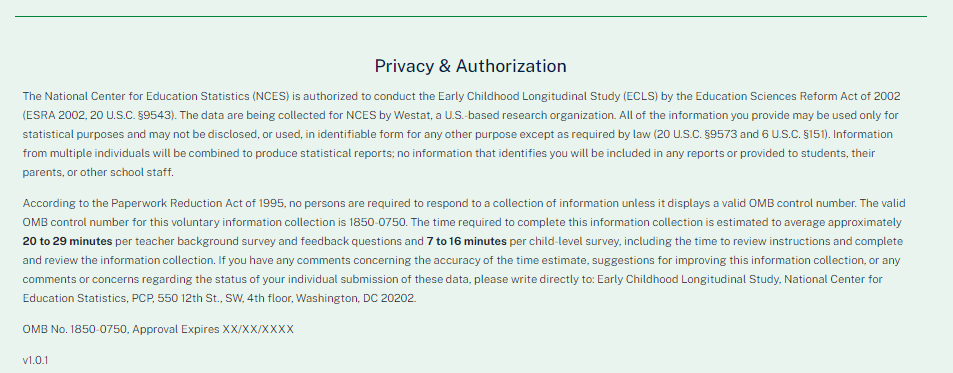Viewport: 953px width, 373px height.
Task: Click the Privacy & Authorization heading
Action: tap(470, 66)
